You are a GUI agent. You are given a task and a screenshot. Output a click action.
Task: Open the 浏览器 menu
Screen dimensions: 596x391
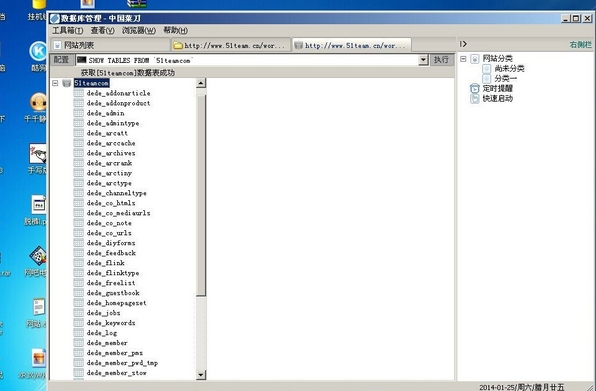139,30
